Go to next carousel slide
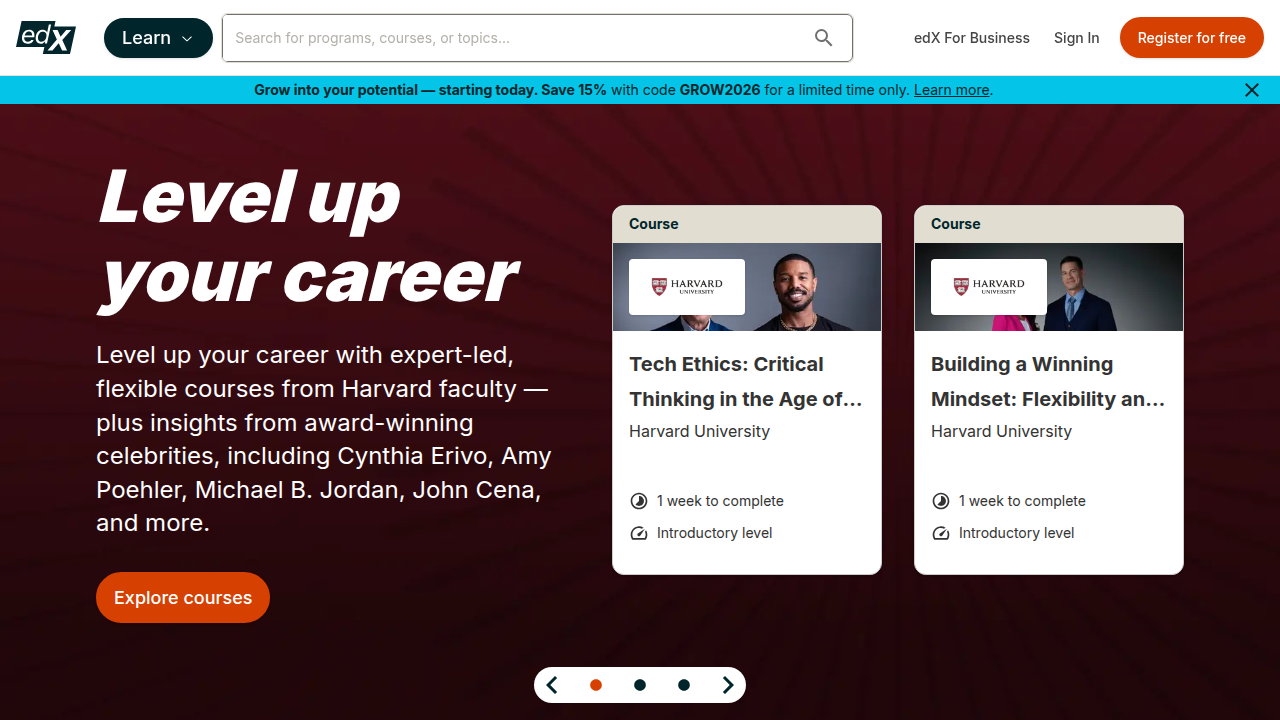Image resolution: width=1280 pixels, height=720 pixels. [x=728, y=685]
